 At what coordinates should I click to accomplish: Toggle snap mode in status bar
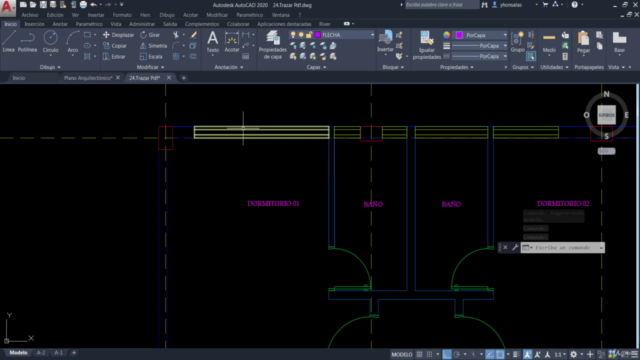coord(429,354)
